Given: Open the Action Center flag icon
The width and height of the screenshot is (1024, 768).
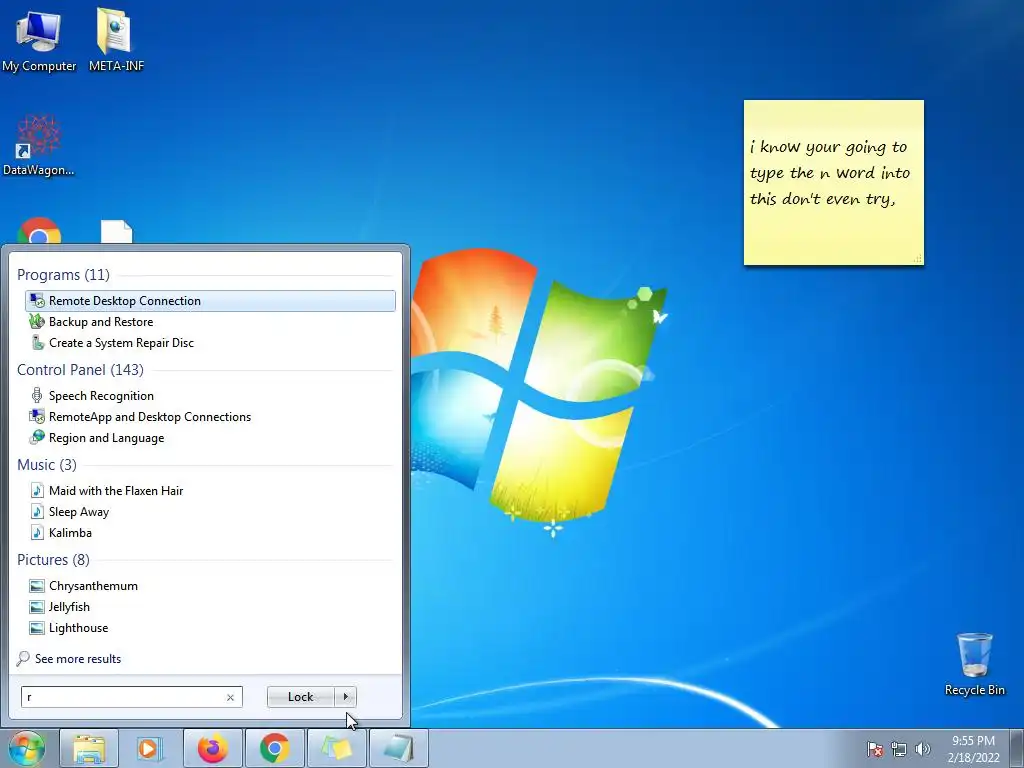Looking at the screenshot, I should pos(874,749).
